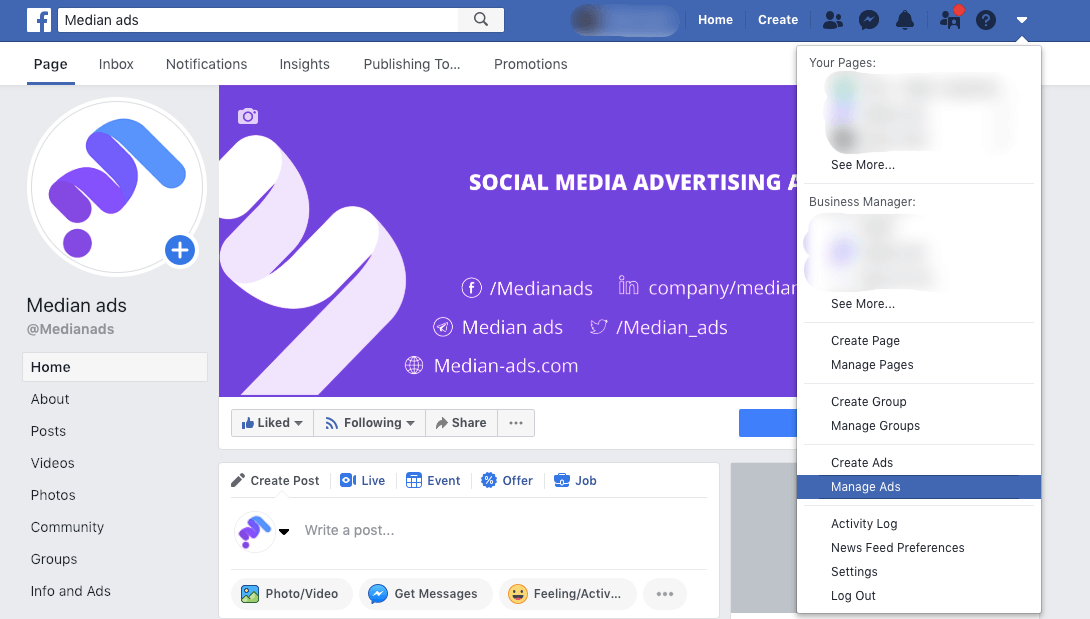Image resolution: width=1090 pixels, height=619 pixels.
Task: Click the ellipsis next to Share button
Action: click(x=516, y=423)
